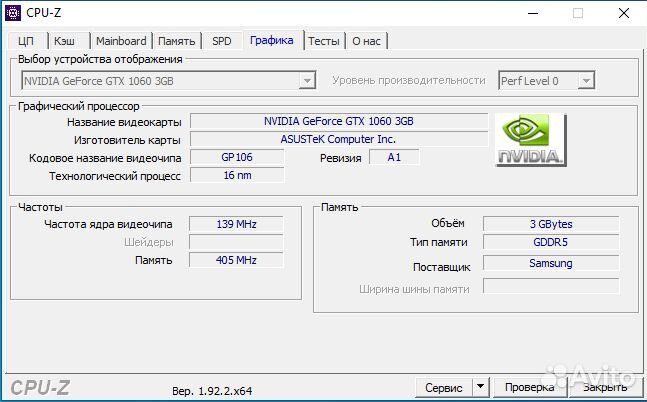Click the Кодовое название видеочипа label
647x402 pixels.
[105, 158]
